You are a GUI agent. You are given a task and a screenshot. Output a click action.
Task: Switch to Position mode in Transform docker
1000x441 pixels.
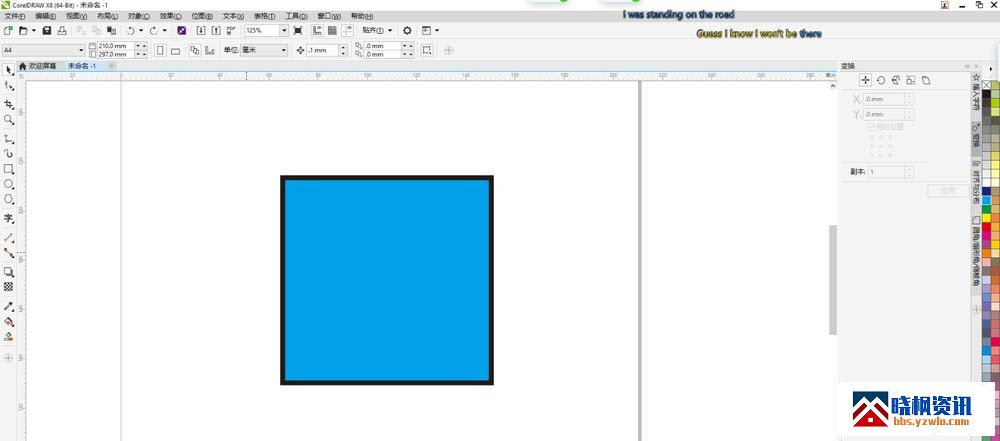pos(865,80)
